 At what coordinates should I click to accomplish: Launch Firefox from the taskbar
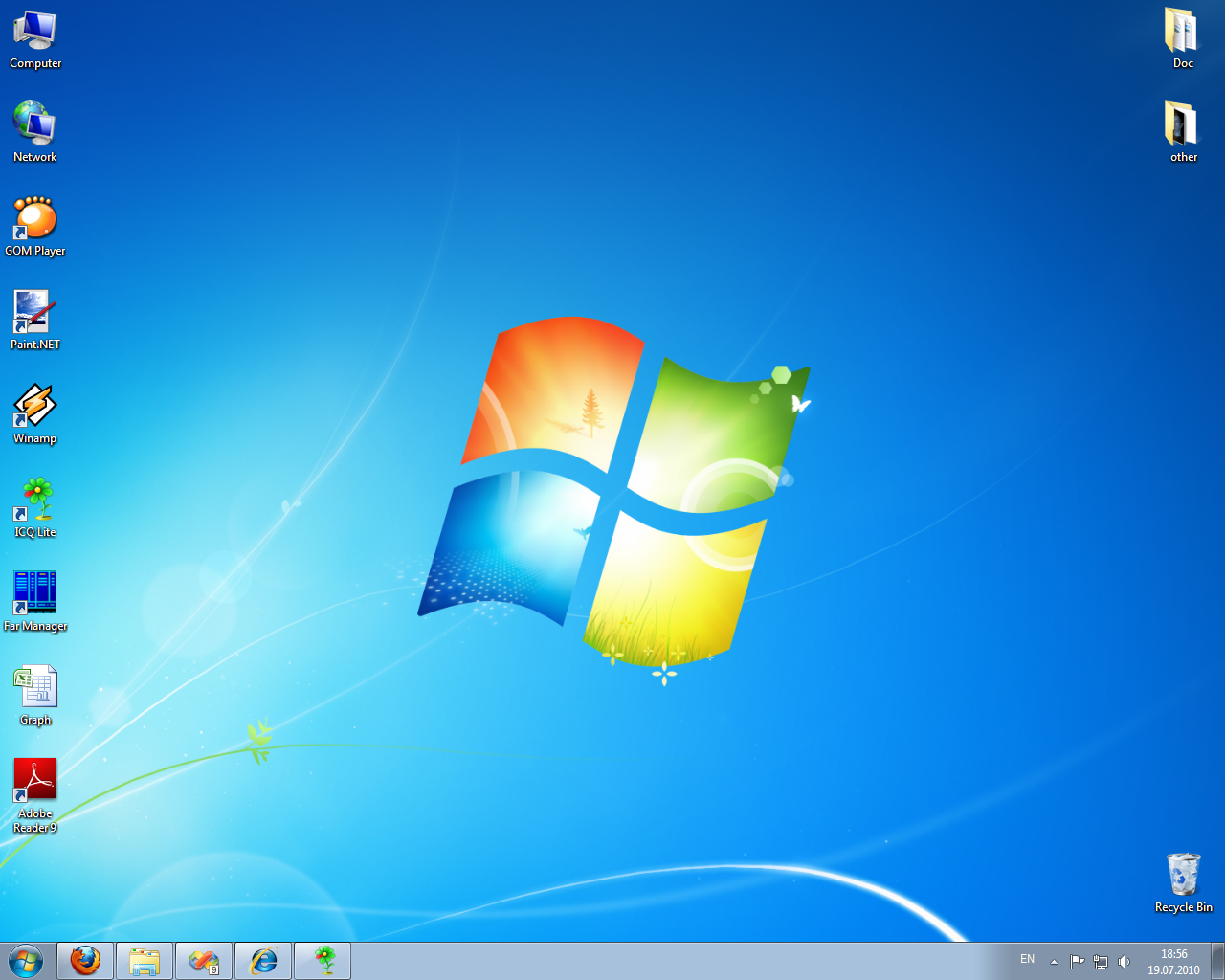(85, 961)
